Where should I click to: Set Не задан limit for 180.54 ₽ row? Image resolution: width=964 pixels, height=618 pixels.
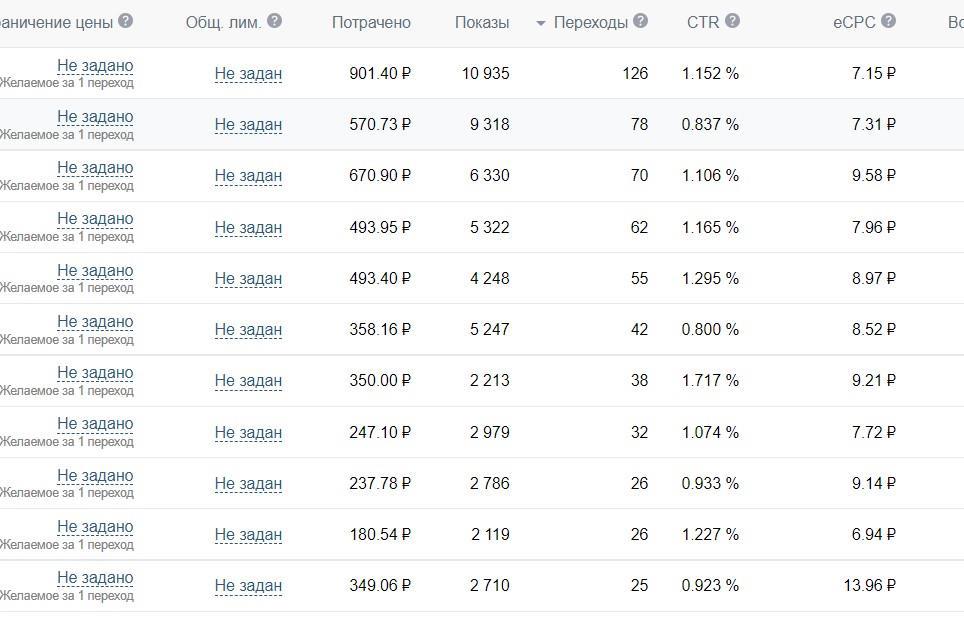(x=248, y=535)
